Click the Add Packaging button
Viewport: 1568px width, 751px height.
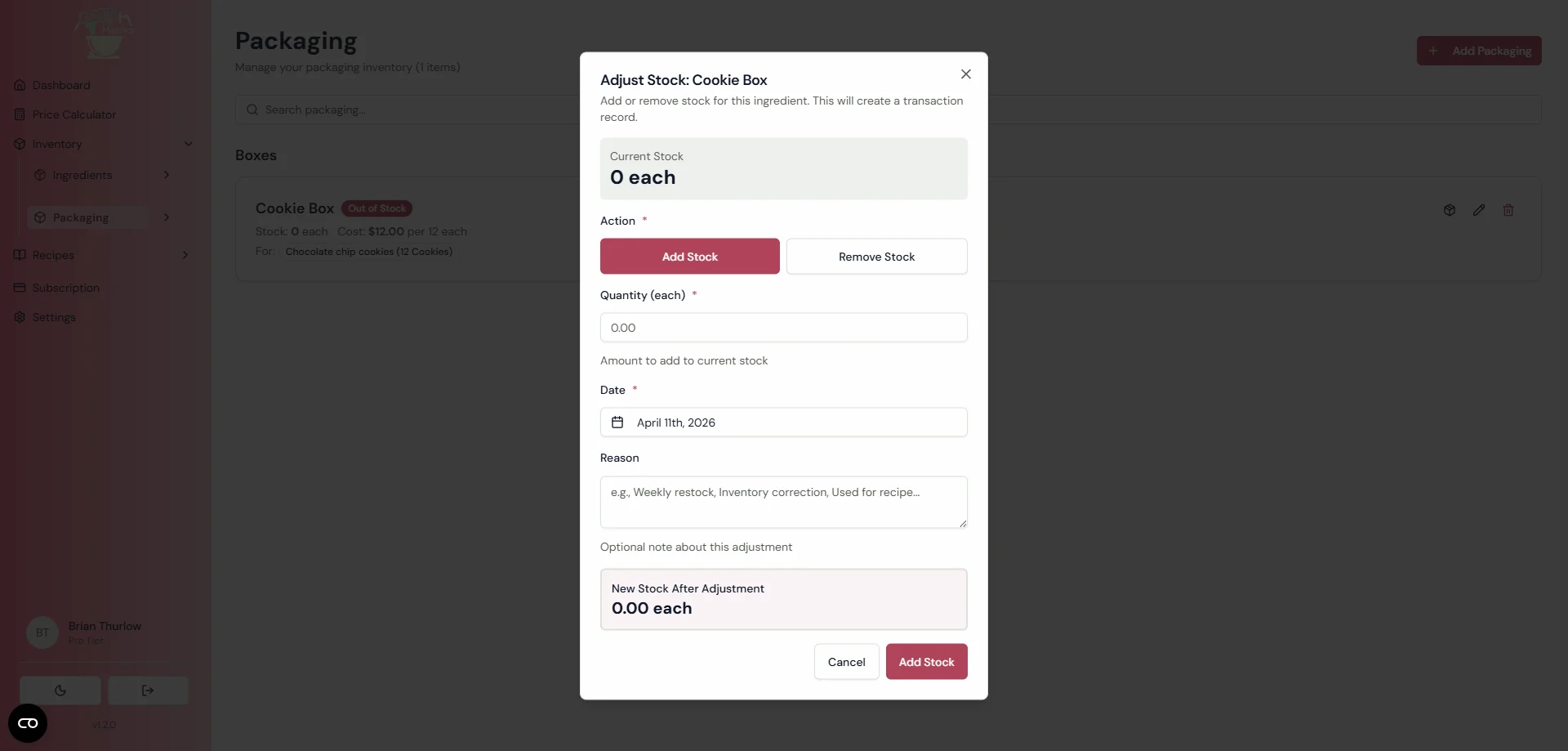(1479, 50)
